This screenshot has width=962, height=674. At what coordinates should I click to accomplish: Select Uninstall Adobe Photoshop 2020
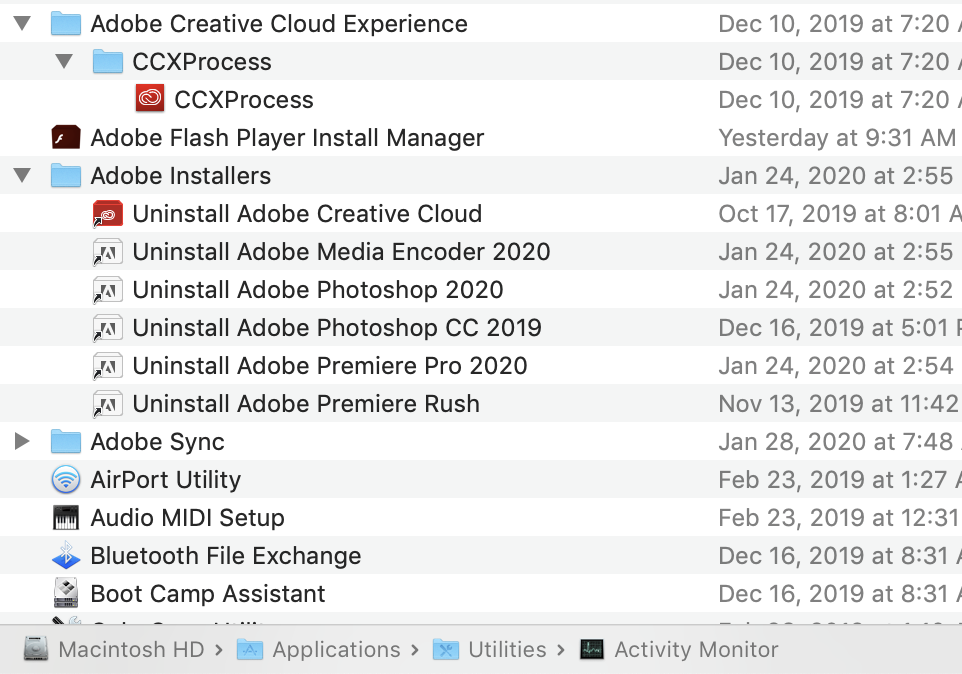pyautogui.click(x=317, y=289)
